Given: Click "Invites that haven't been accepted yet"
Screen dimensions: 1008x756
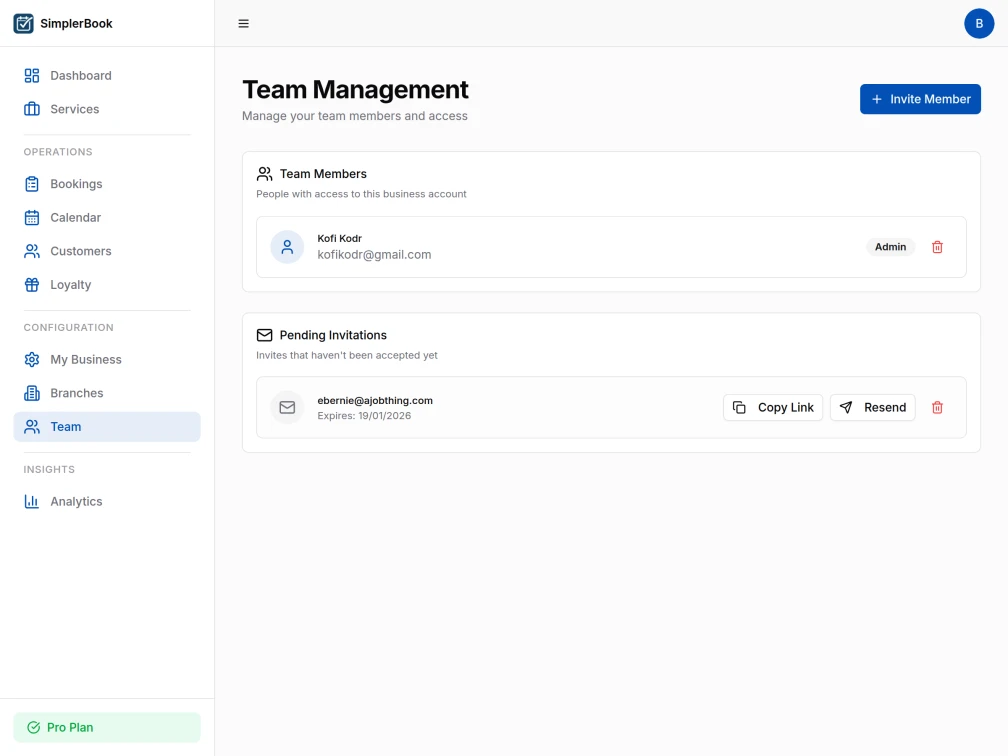Looking at the screenshot, I should (346, 356).
